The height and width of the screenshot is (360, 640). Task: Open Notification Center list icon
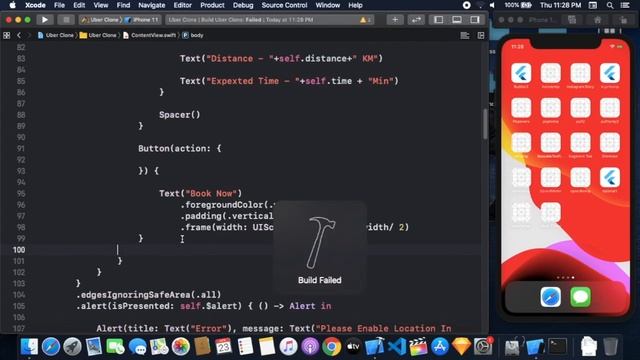click(625, 5)
